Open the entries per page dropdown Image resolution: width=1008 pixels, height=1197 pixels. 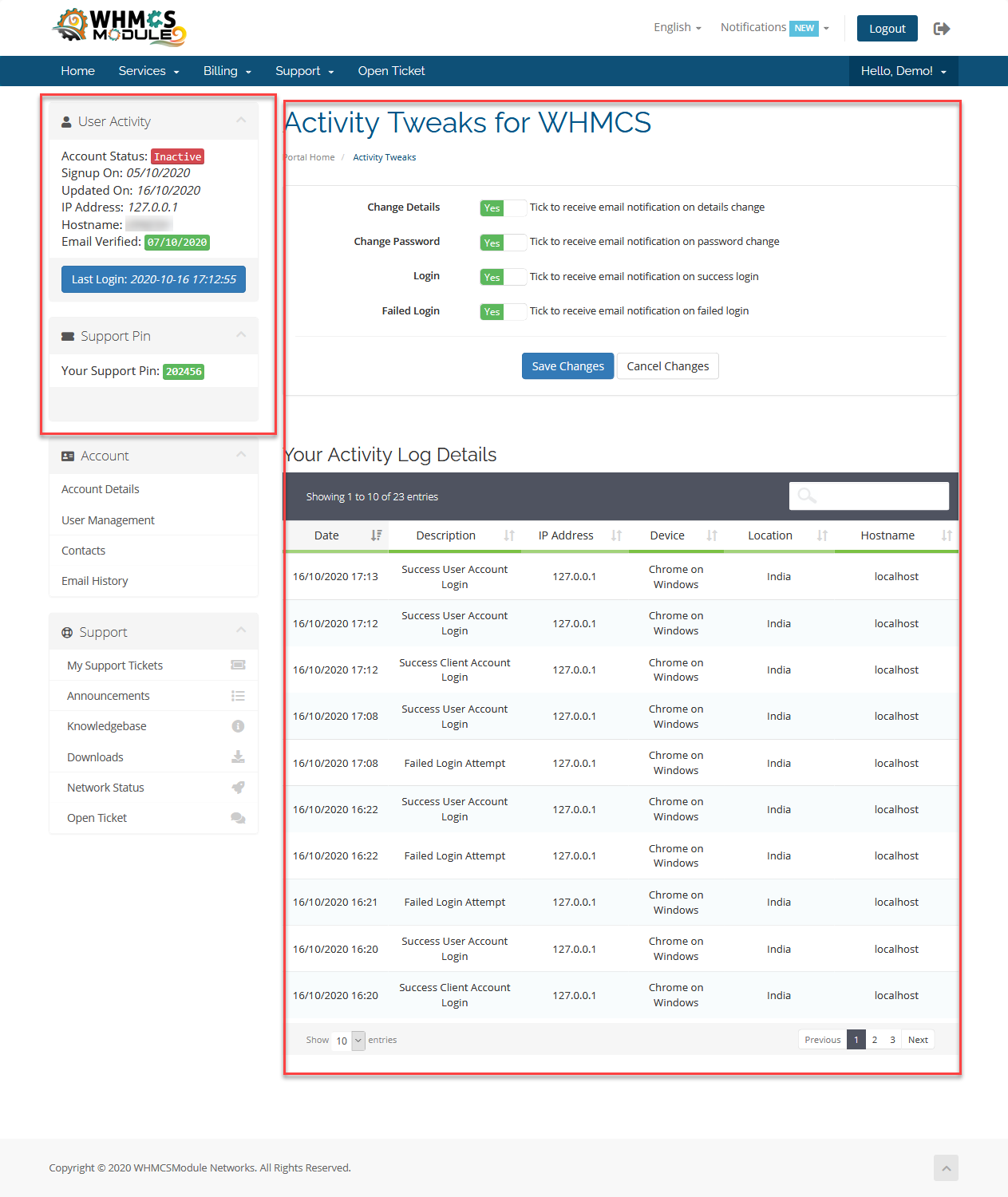pos(350,1041)
